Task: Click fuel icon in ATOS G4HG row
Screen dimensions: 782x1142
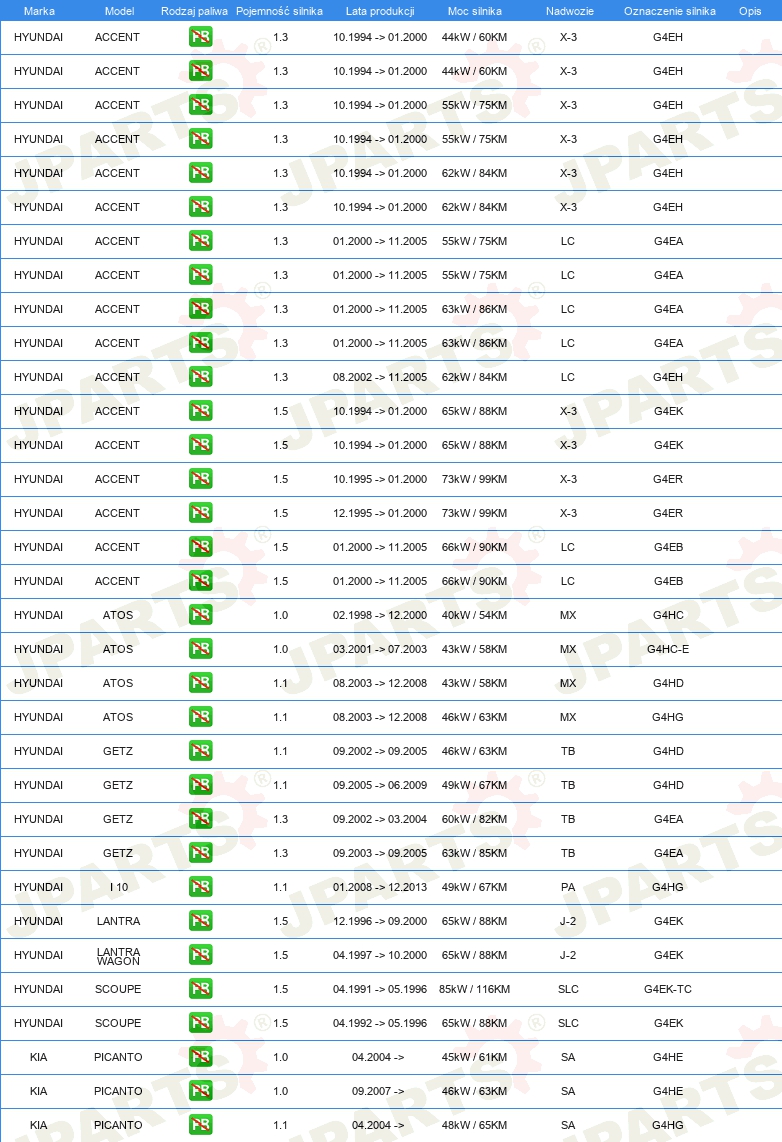Action: pos(201,717)
